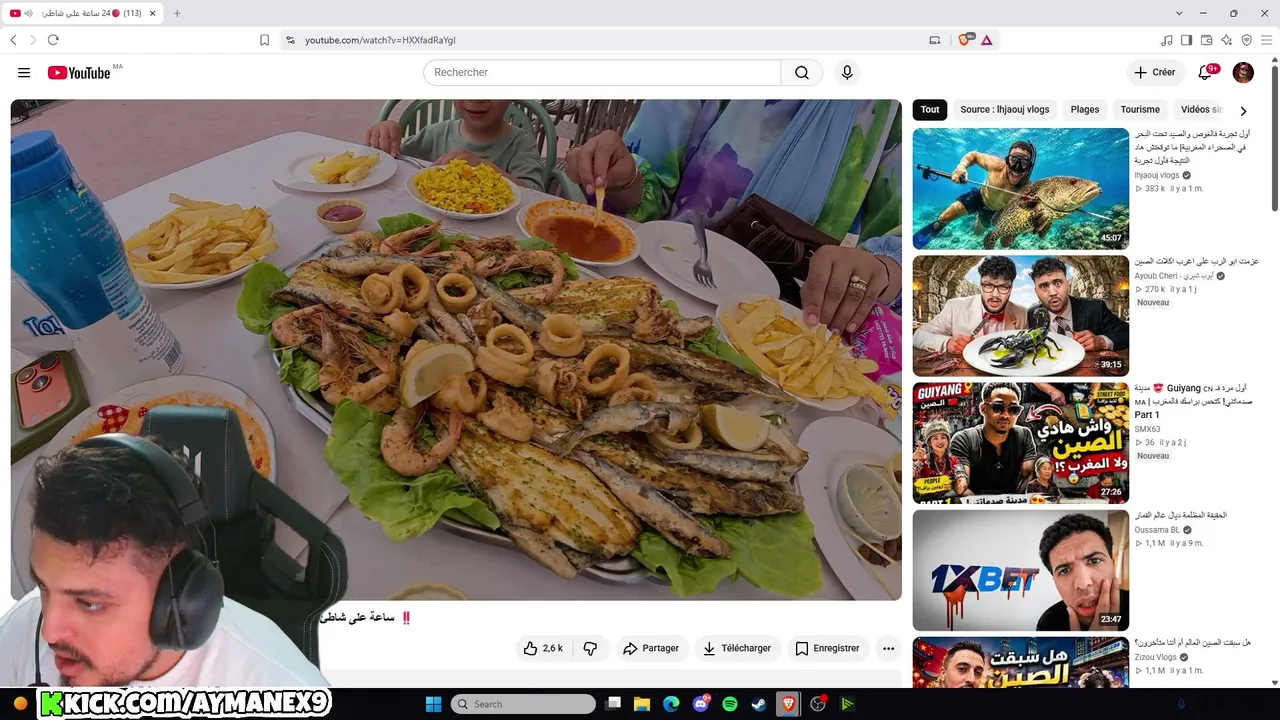The height and width of the screenshot is (720, 1280).
Task: Click the main video player frame
Action: pyautogui.click(x=456, y=350)
